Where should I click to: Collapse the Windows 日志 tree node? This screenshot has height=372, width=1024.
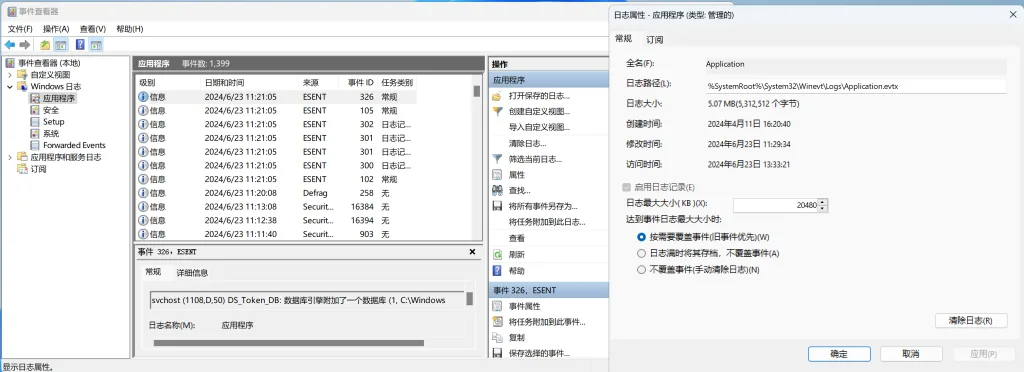click(10, 87)
